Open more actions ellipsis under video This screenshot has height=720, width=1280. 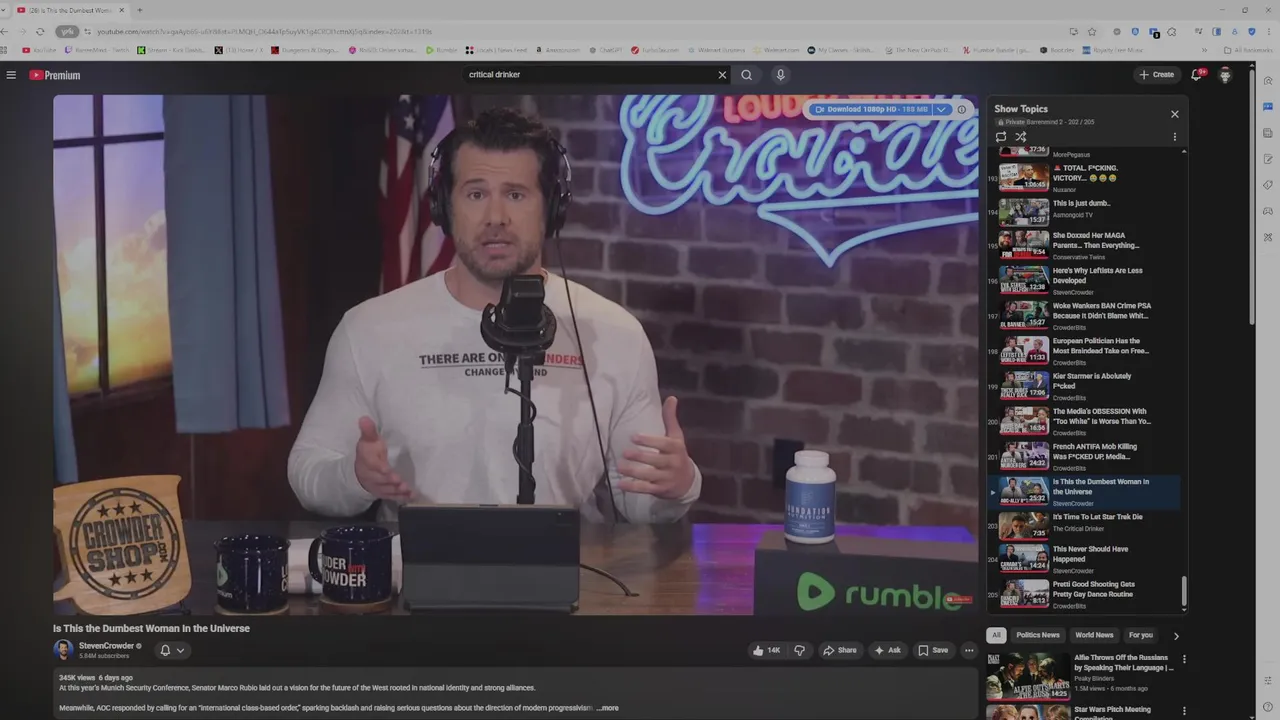pyautogui.click(x=969, y=650)
